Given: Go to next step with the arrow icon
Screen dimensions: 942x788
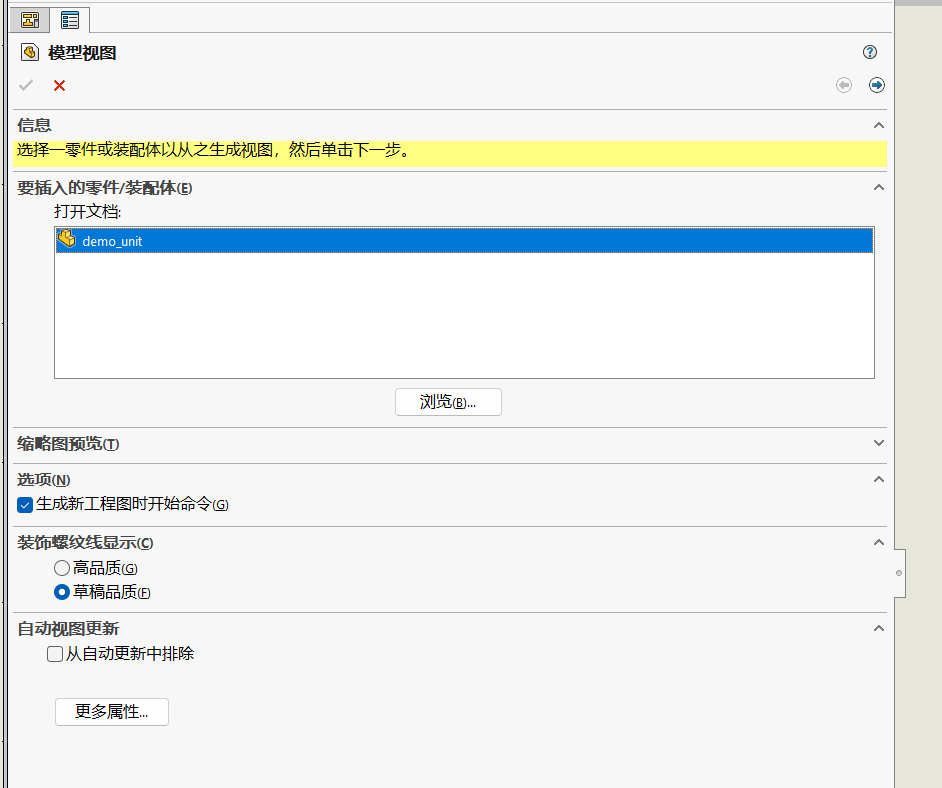Looking at the screenshot, I should [x=877, y=85].
